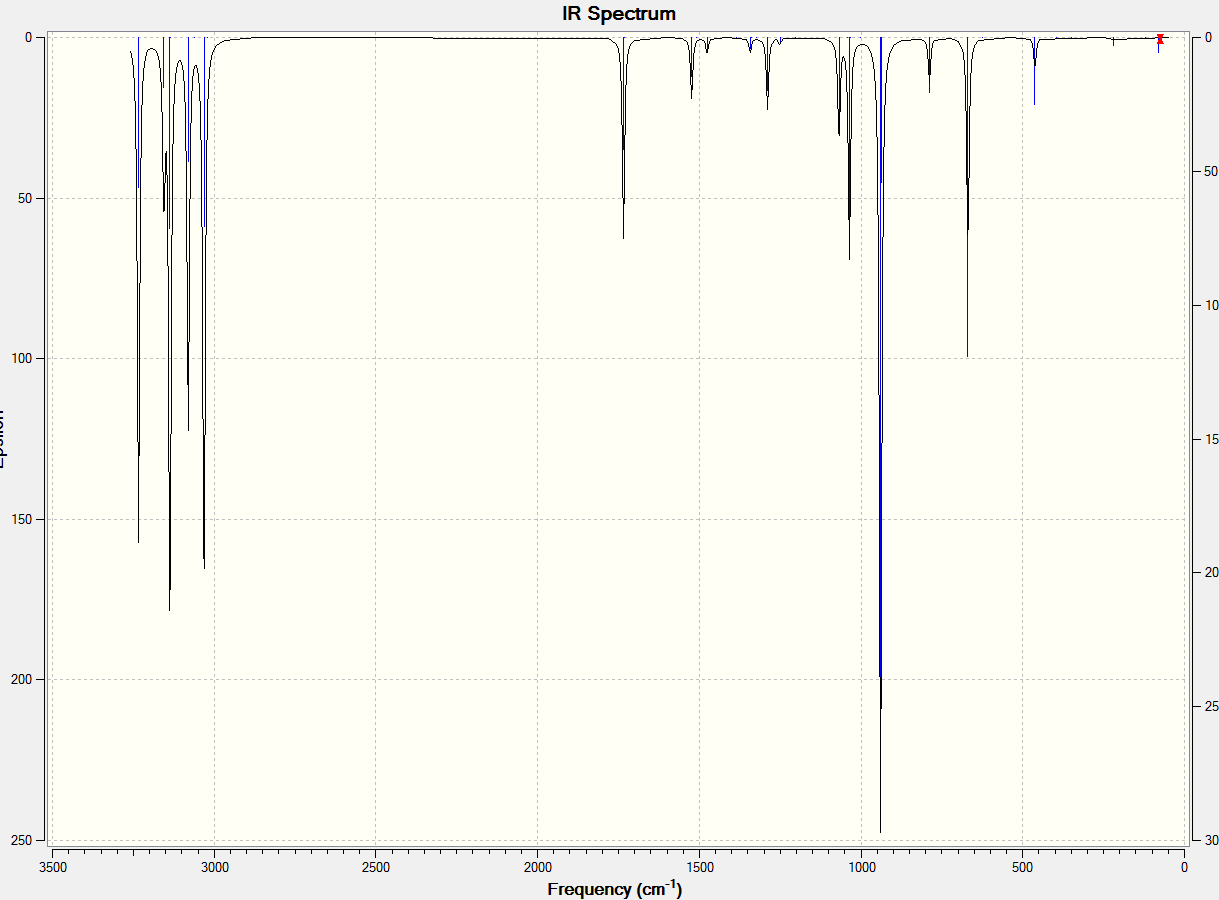Image resolution: width=1219 pixels, height=900 pixels.
Task: Click the Frequency (cm-1) axis label
Action: click(x=615, y=888)
